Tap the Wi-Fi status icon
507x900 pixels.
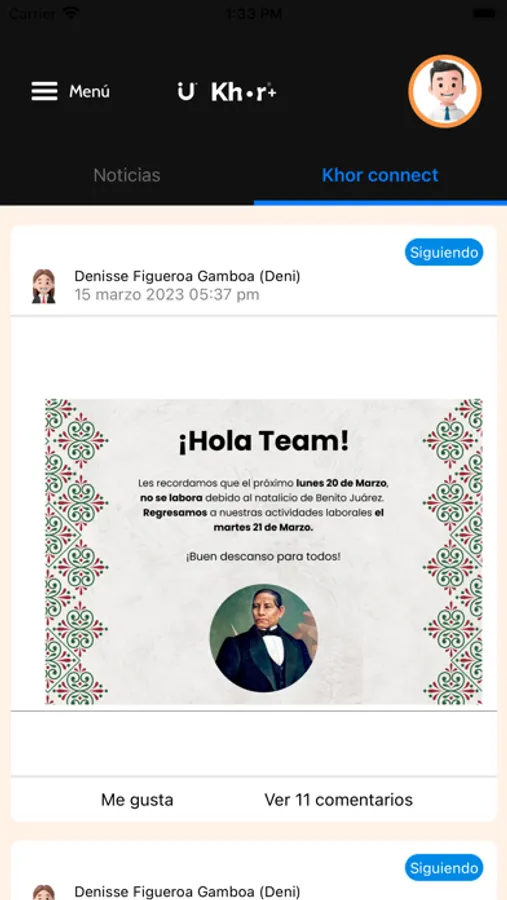coord(72,13)
